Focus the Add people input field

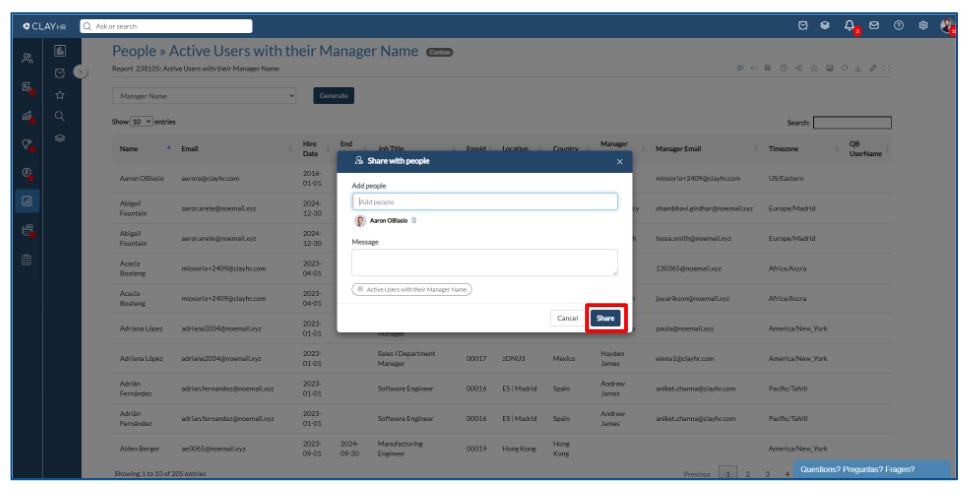[484, 202]
